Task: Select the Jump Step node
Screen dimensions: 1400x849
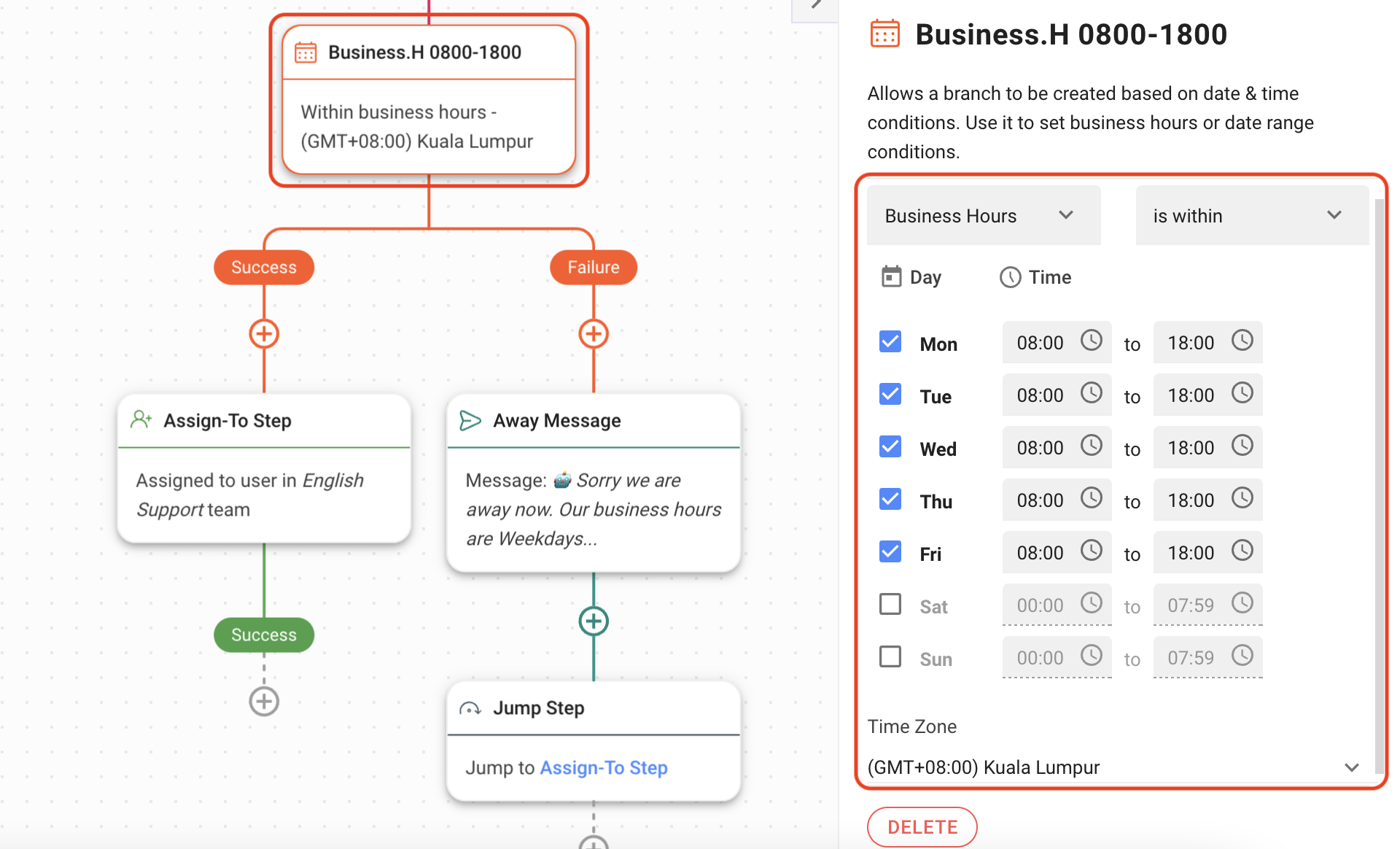Action: tap(594, 741)
